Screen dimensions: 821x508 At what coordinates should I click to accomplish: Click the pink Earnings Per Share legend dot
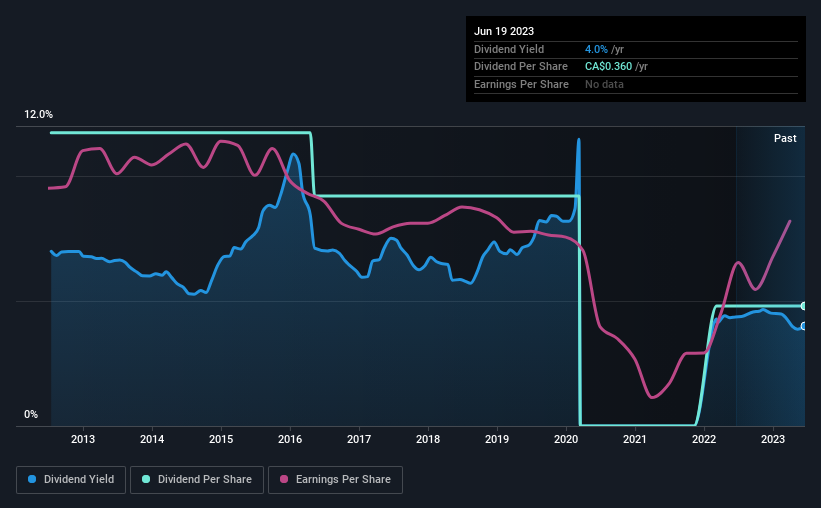(284, 479)
